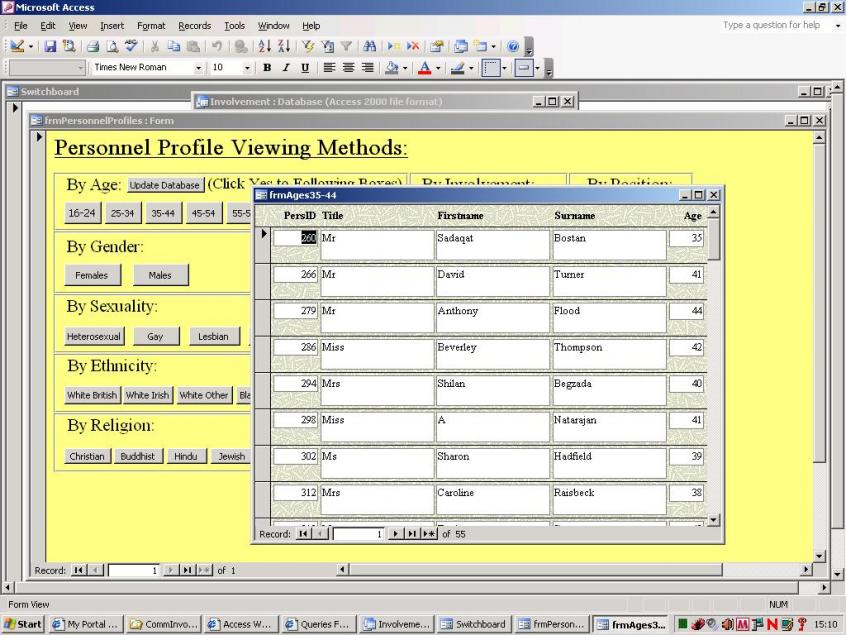Expand the font color dropdown arrow
Viewport: 846px width, 635px height.
(439, 68)
